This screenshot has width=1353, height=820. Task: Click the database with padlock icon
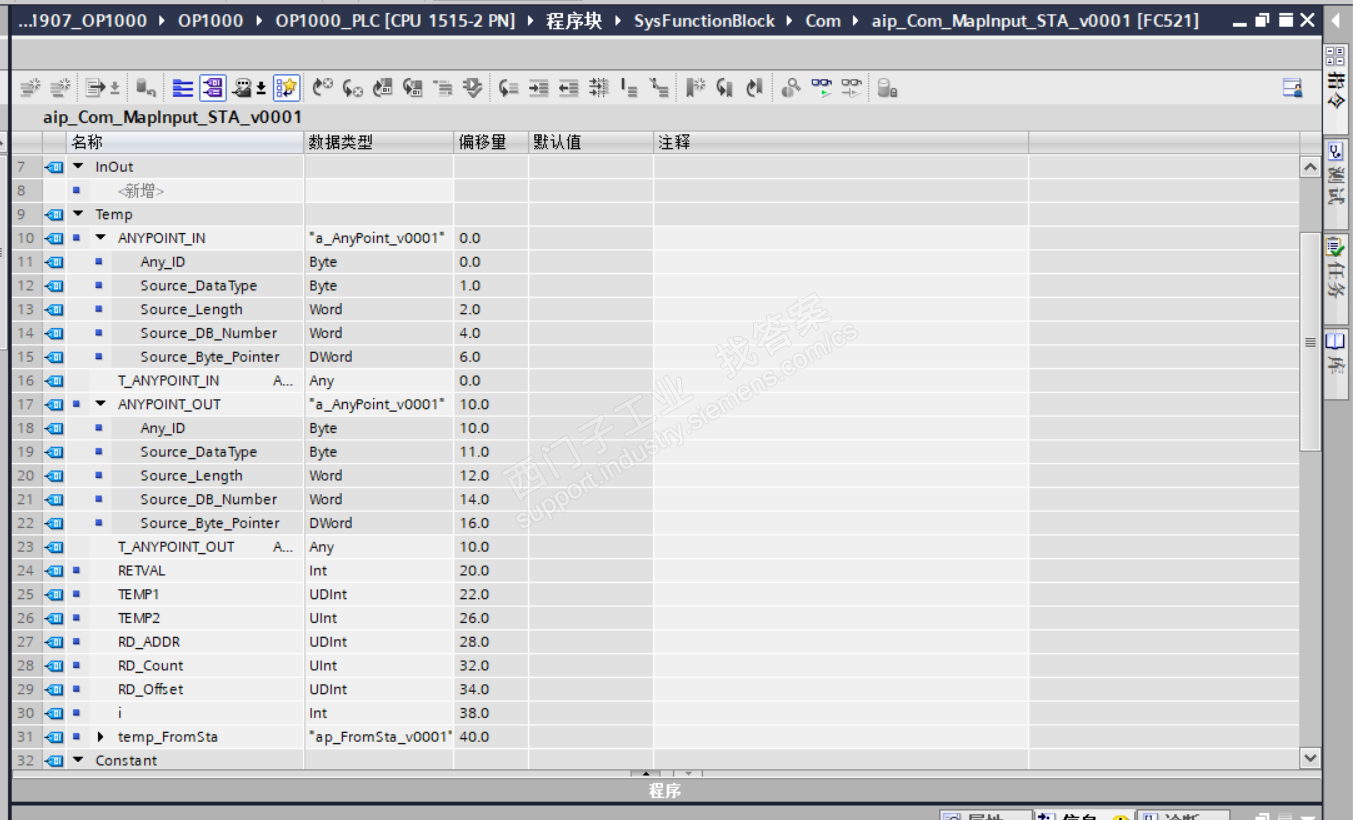887,88
